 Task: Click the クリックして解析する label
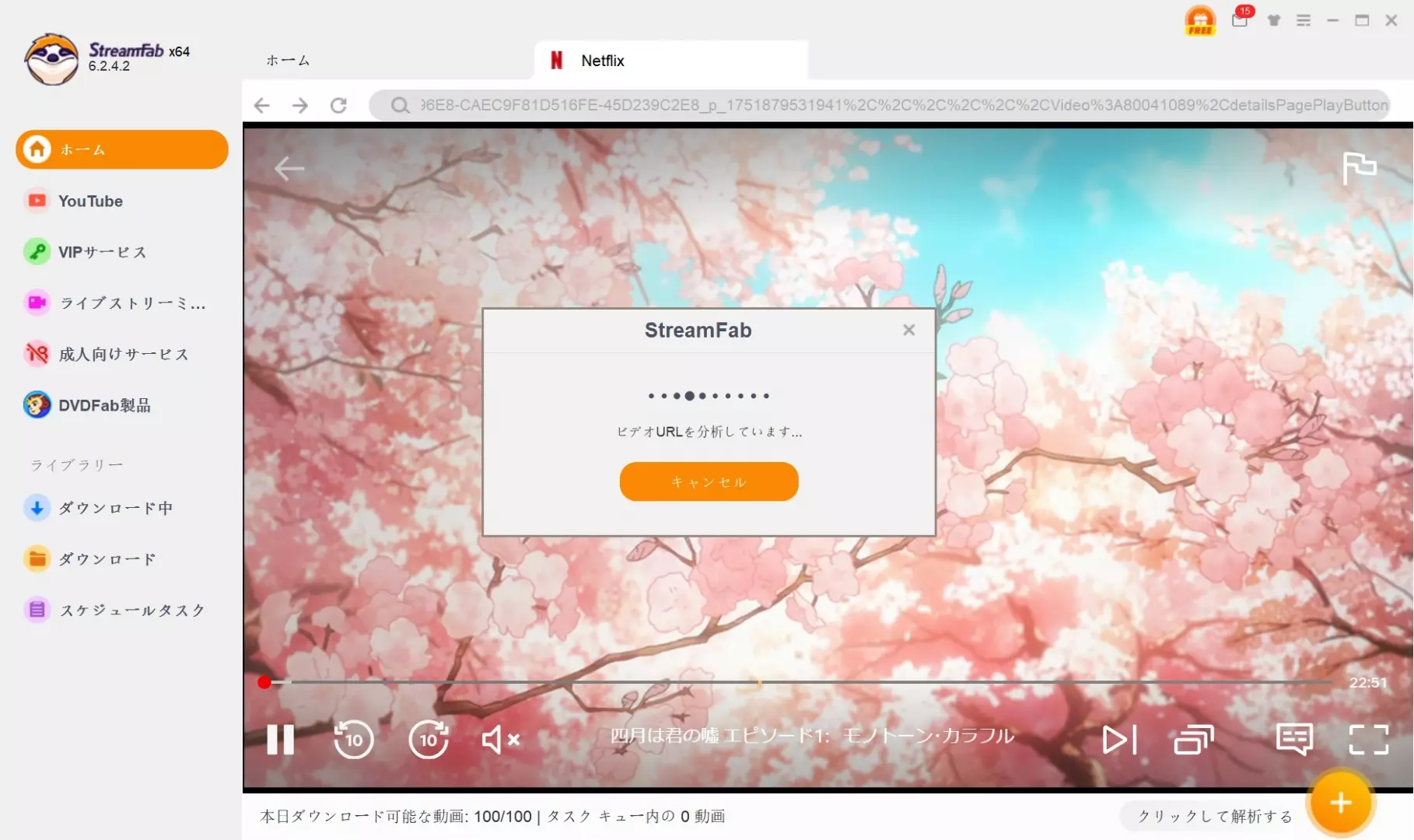click(1215, 816)
